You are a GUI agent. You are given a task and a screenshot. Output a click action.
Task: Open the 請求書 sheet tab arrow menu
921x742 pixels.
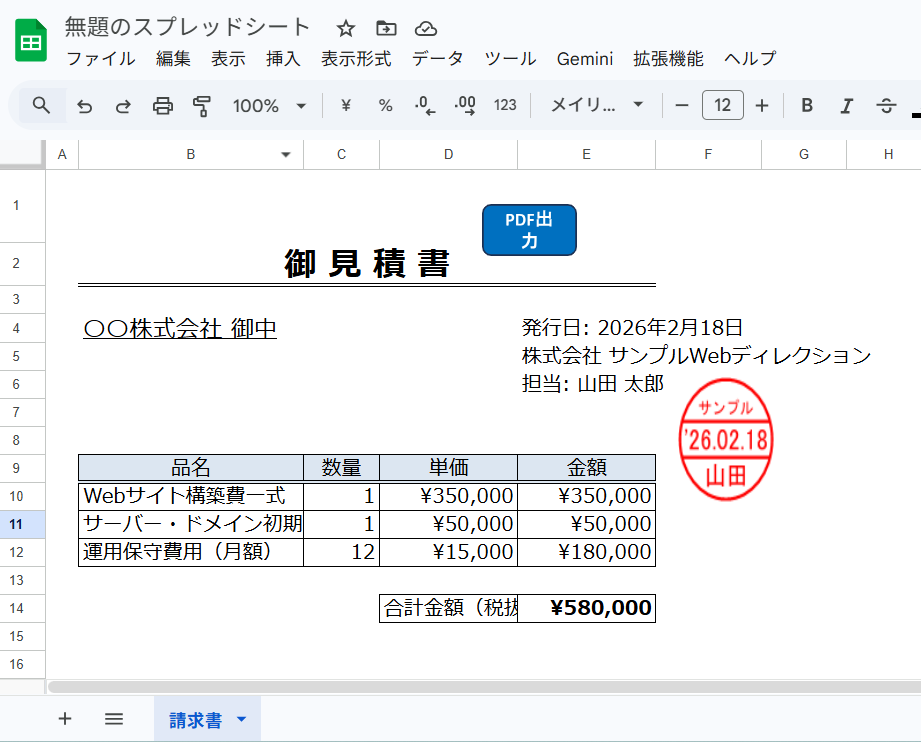tap(241, 720)
